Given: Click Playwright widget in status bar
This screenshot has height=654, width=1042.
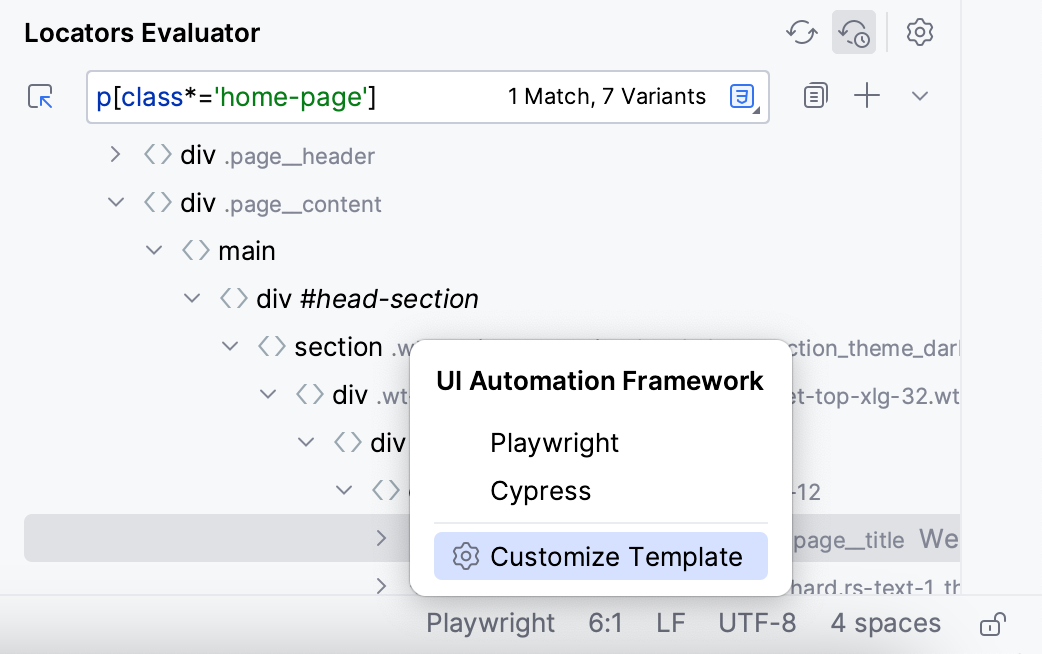Looking at the screenshot, I should click(x=490, y=623).
